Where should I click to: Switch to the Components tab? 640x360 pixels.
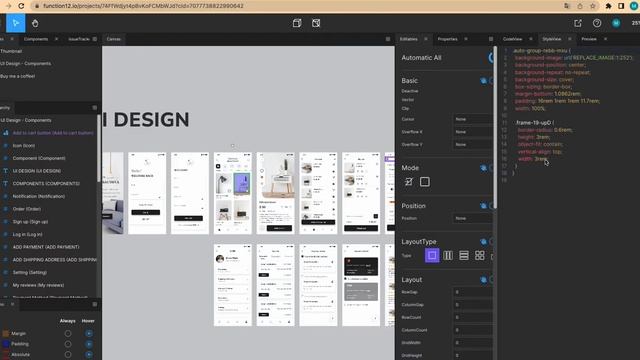tap(36, 39)
